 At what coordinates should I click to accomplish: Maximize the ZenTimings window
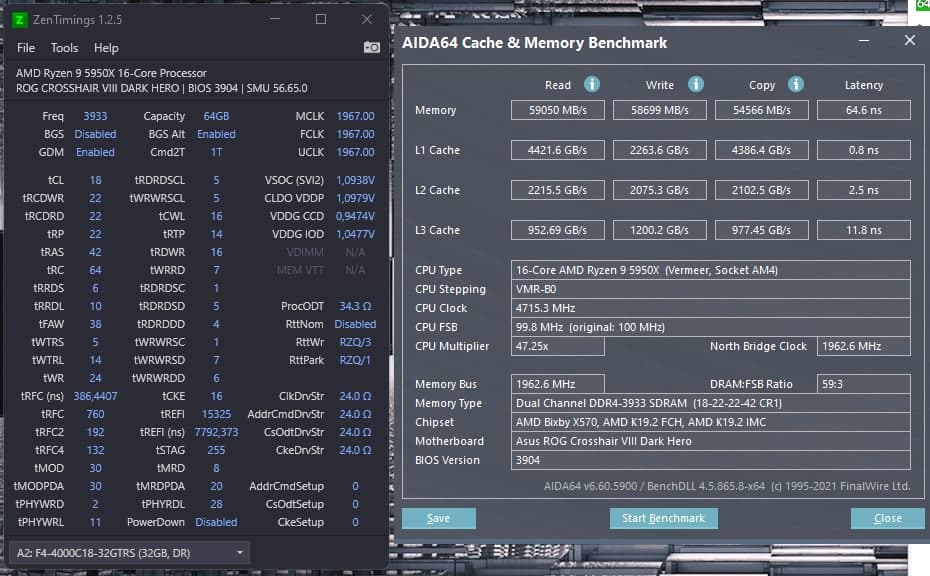click(x=321, y=19)
